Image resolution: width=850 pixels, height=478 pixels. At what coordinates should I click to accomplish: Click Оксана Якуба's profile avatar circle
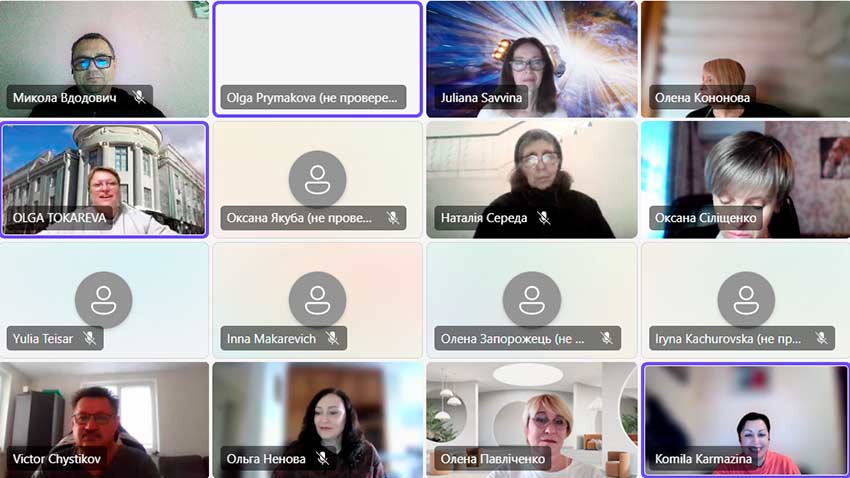(317, 179)
